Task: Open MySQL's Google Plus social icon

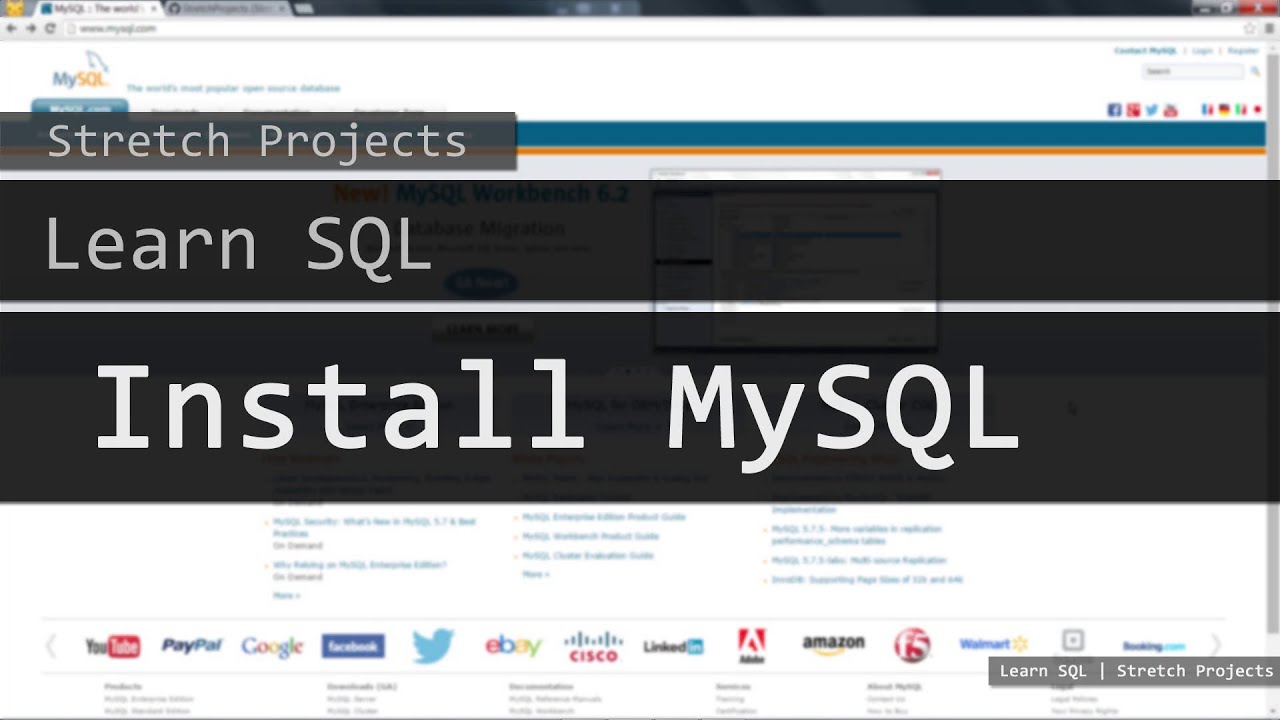Action: click(1133, 110)
